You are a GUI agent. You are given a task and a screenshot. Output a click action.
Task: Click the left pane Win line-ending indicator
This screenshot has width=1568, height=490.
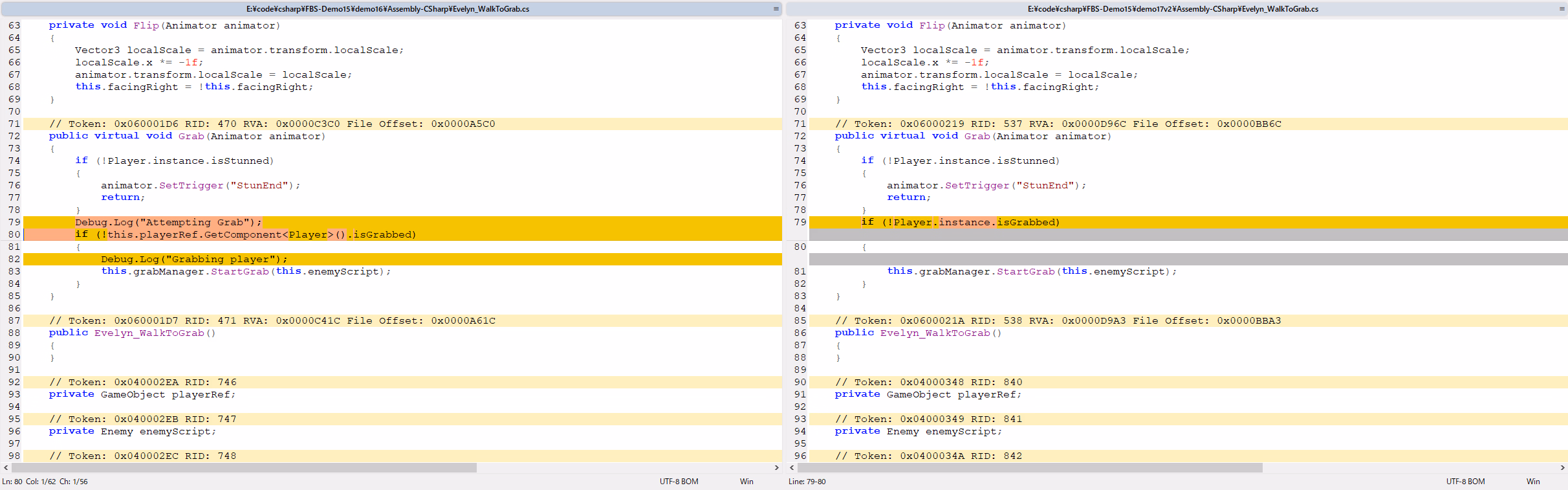pyautogui.click(x=746, y=482)
